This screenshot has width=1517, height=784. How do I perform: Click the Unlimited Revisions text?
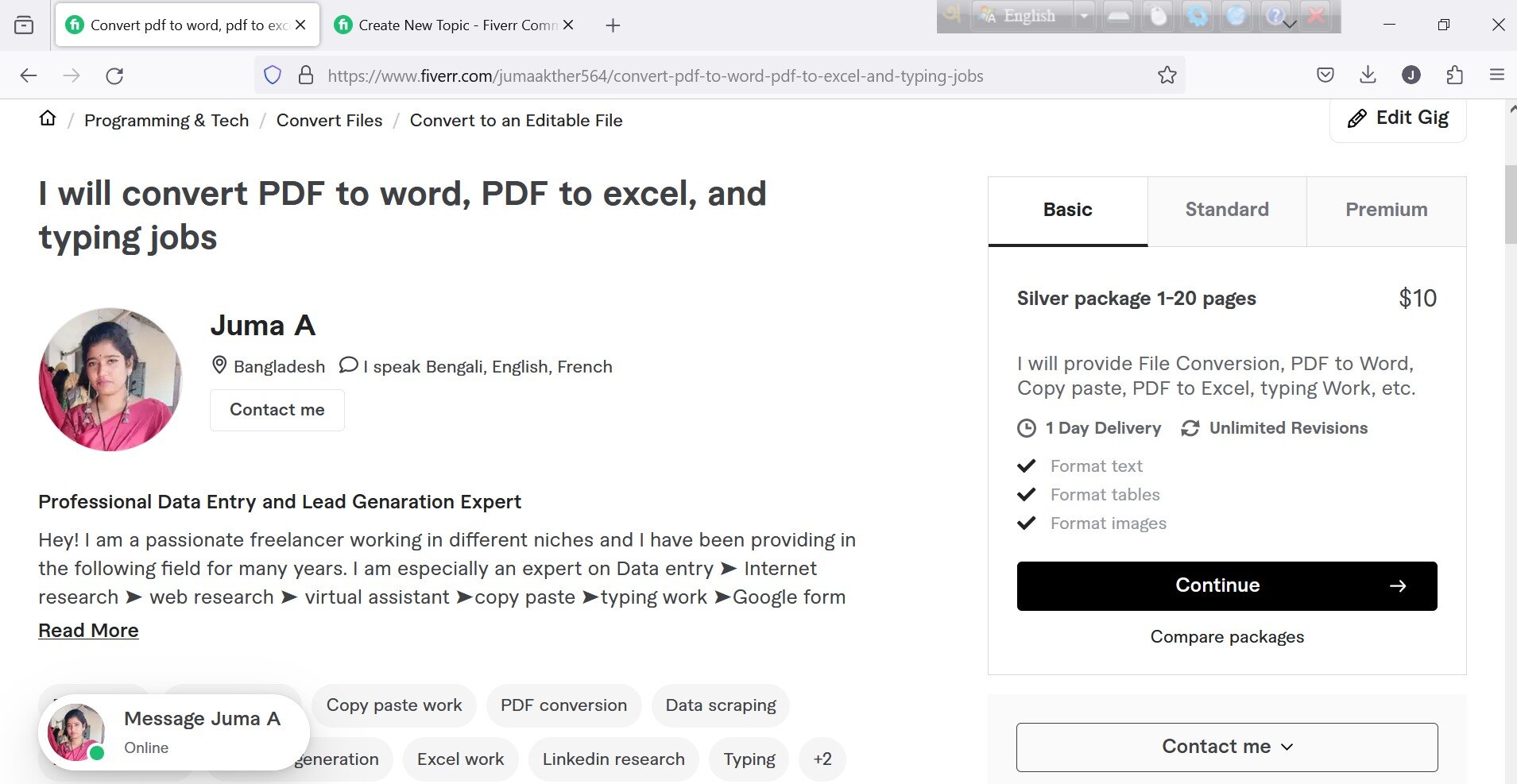tap(1288, 428)
